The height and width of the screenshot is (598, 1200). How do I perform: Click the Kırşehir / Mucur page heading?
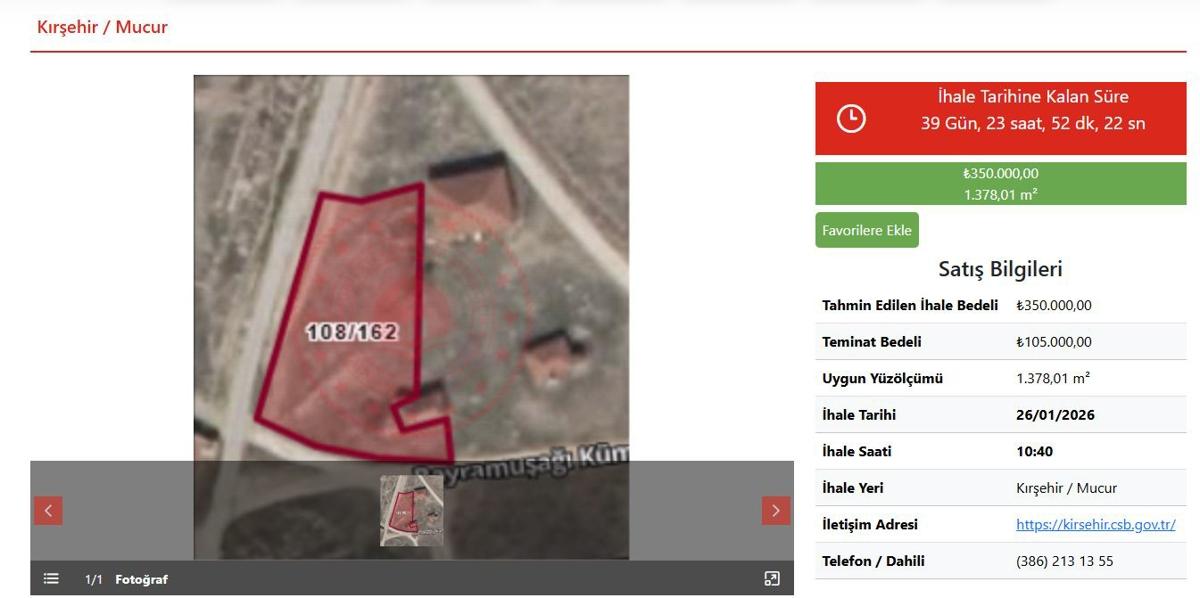pos(102,27)
